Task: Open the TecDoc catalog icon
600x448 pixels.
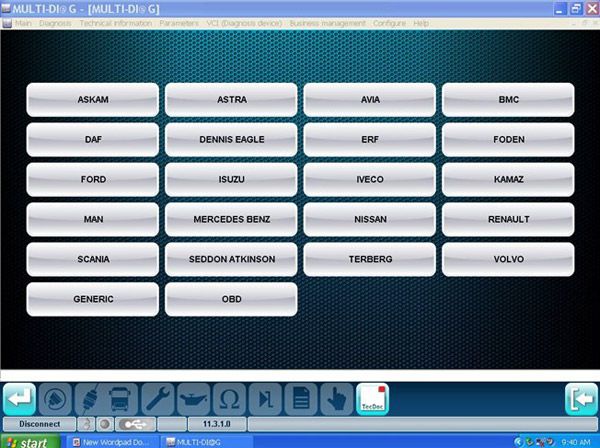Action: [372, 398]
